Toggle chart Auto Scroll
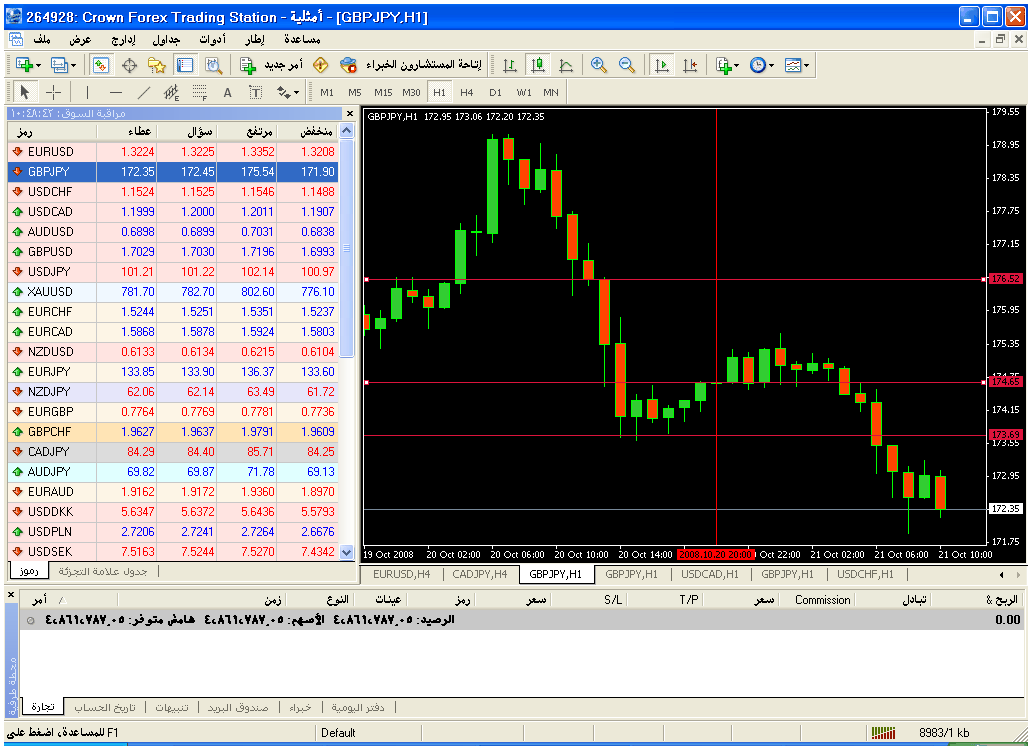This screenshot has height=746, width=1032. point(661,65)
